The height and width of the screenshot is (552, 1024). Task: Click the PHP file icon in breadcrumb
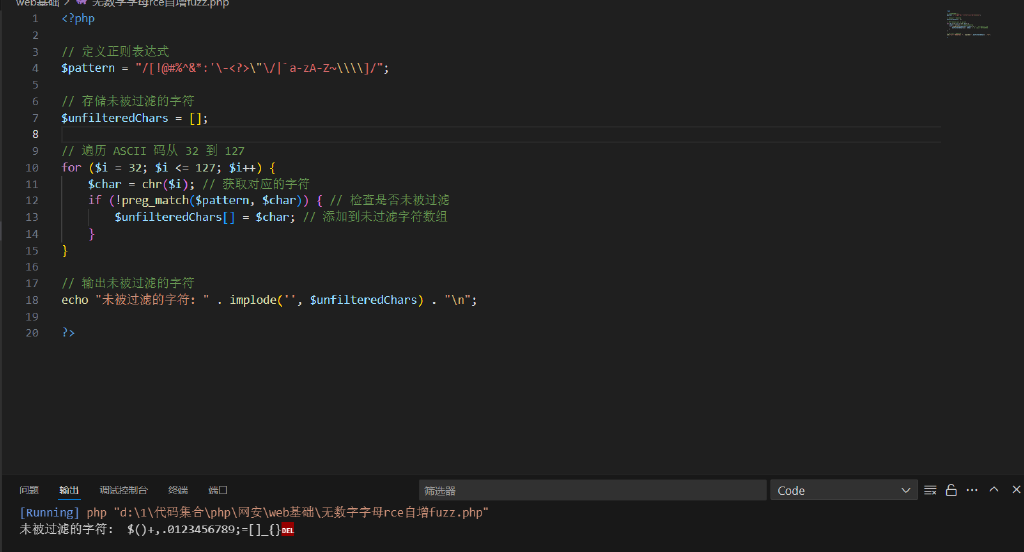pyautogui.click(x=83, y=3)
